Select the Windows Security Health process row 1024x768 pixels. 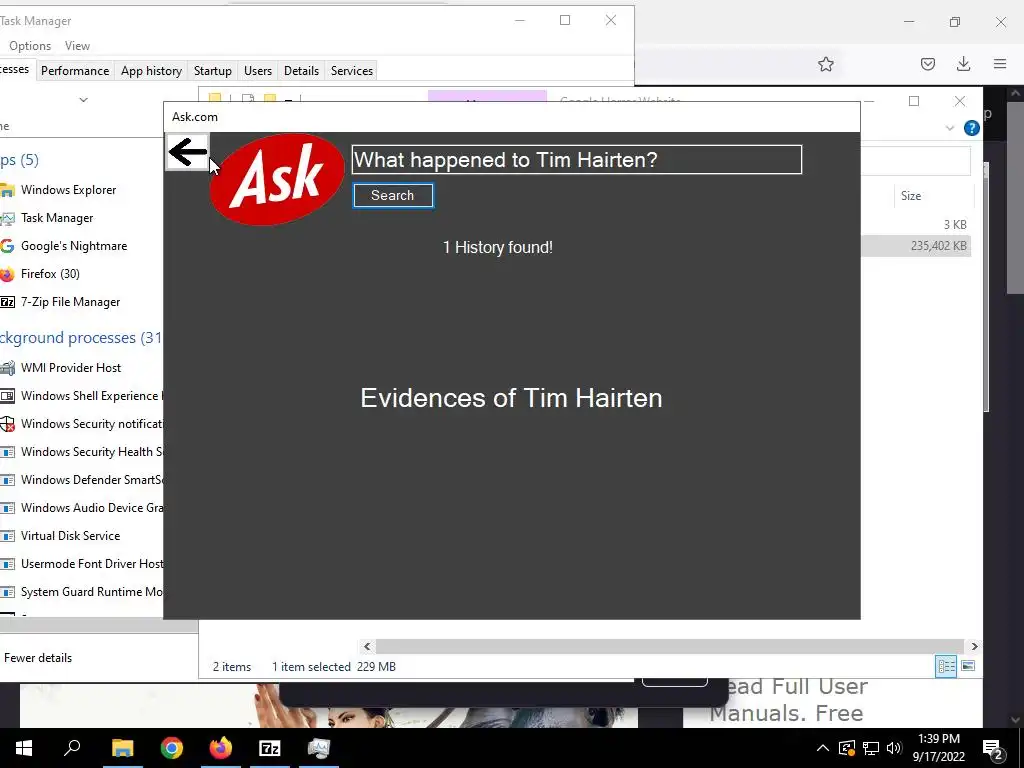tap(82, 452)
